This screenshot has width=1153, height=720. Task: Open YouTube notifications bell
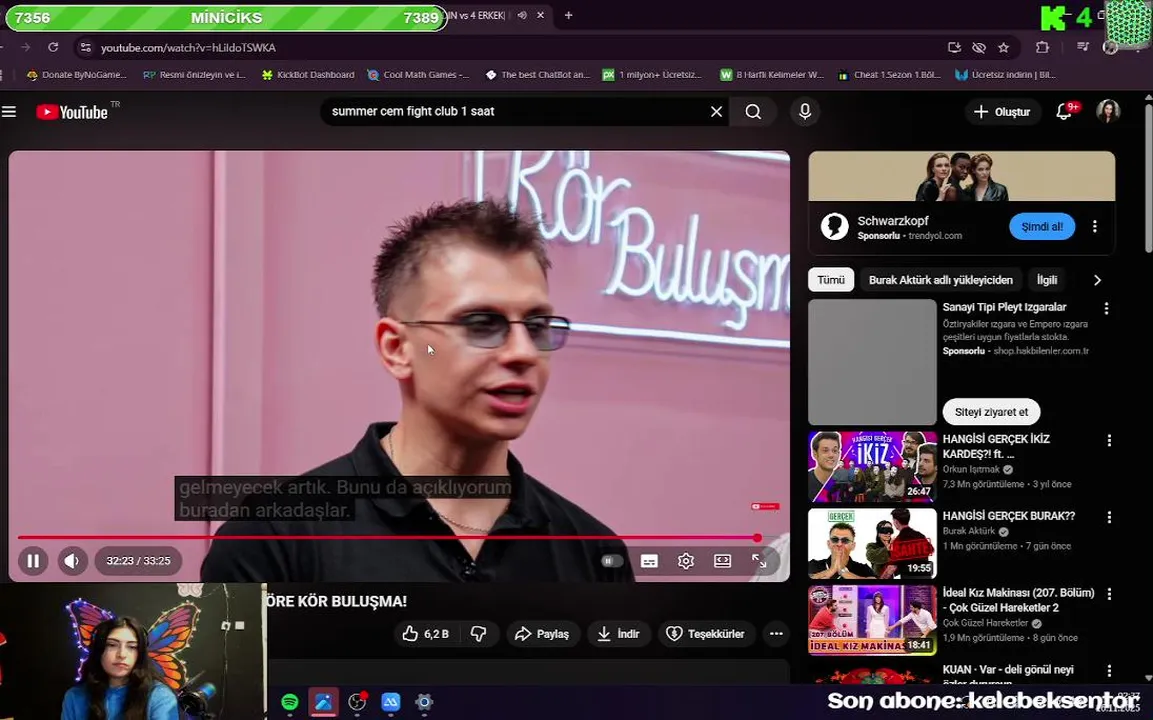pyautogui.click(x=1064, y=112)
